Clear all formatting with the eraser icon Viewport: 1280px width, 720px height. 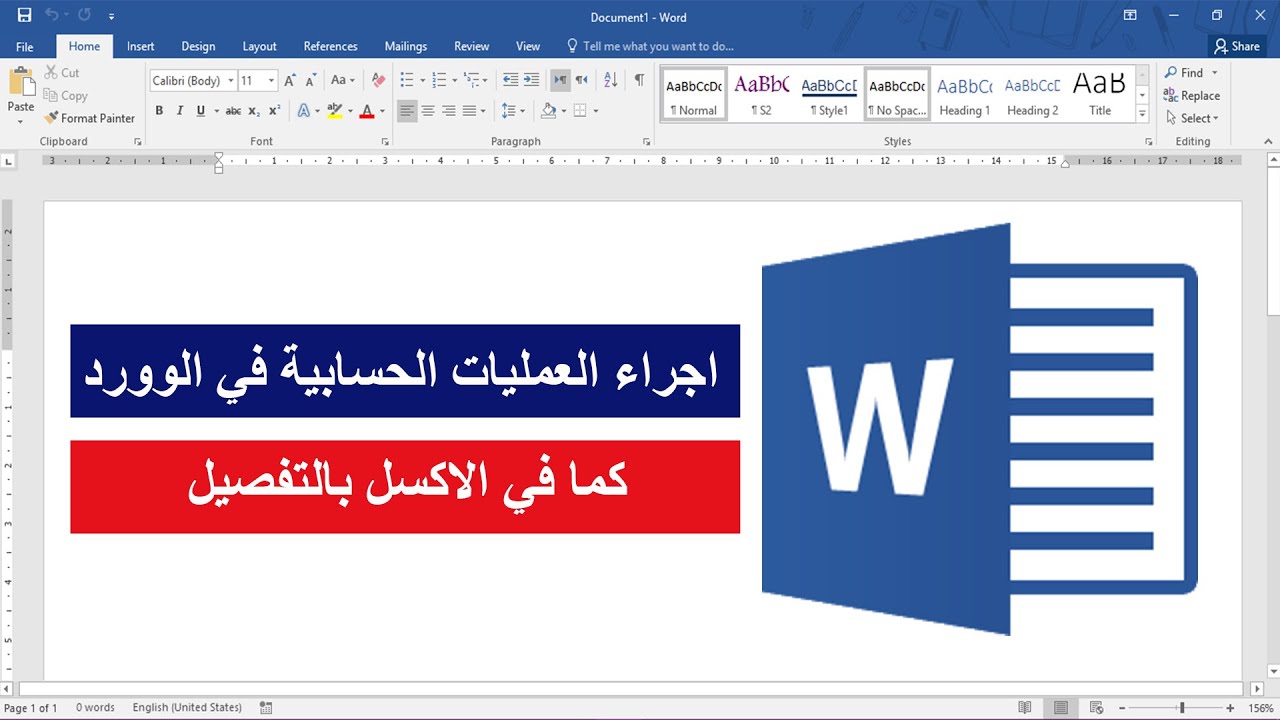[x=378, y=81]
